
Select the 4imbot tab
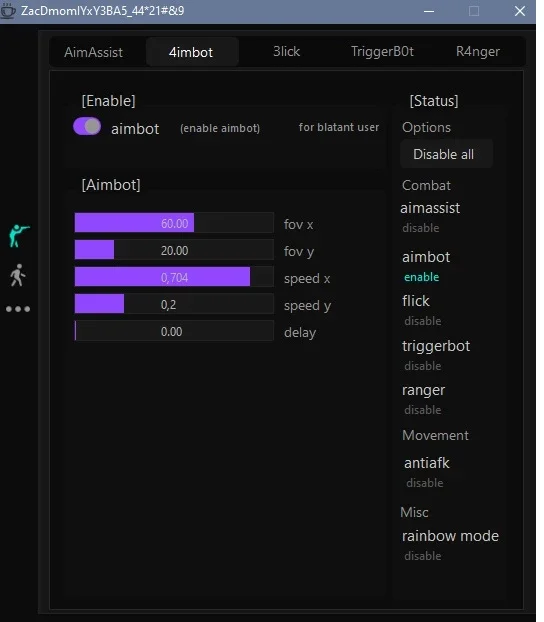[191, 52]
